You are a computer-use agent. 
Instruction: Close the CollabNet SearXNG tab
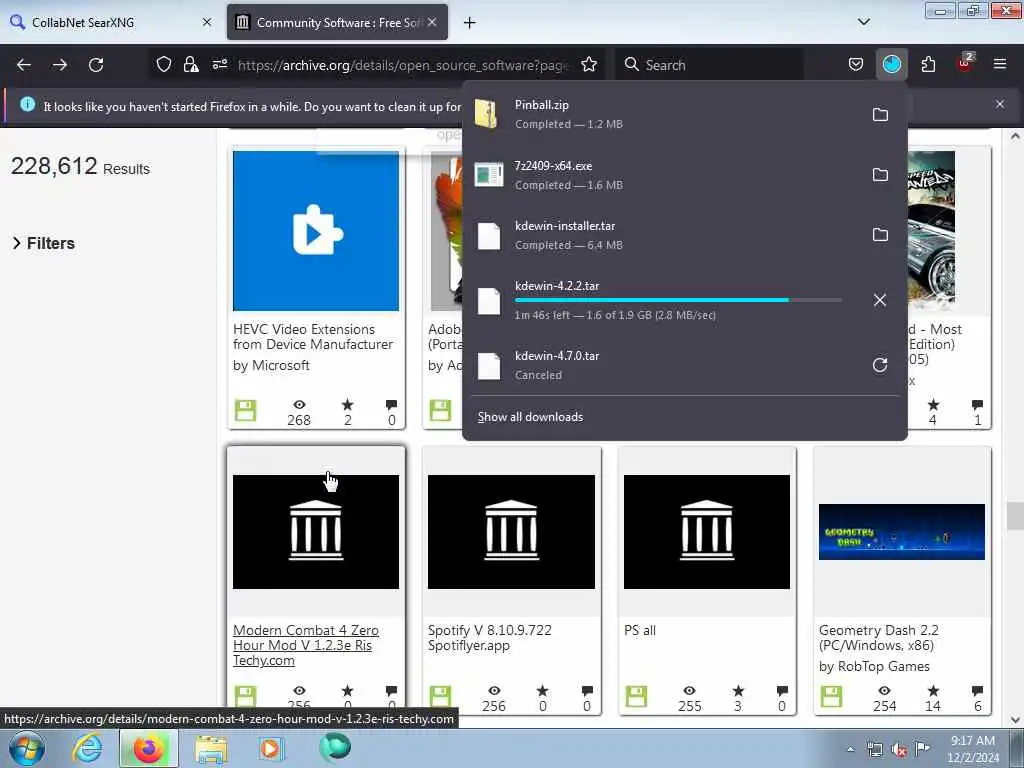click(x=207, y=22)
